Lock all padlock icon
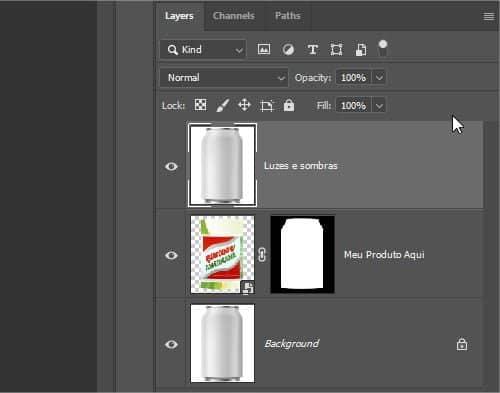Screen dimensions: 500x393 click(289, 105)
